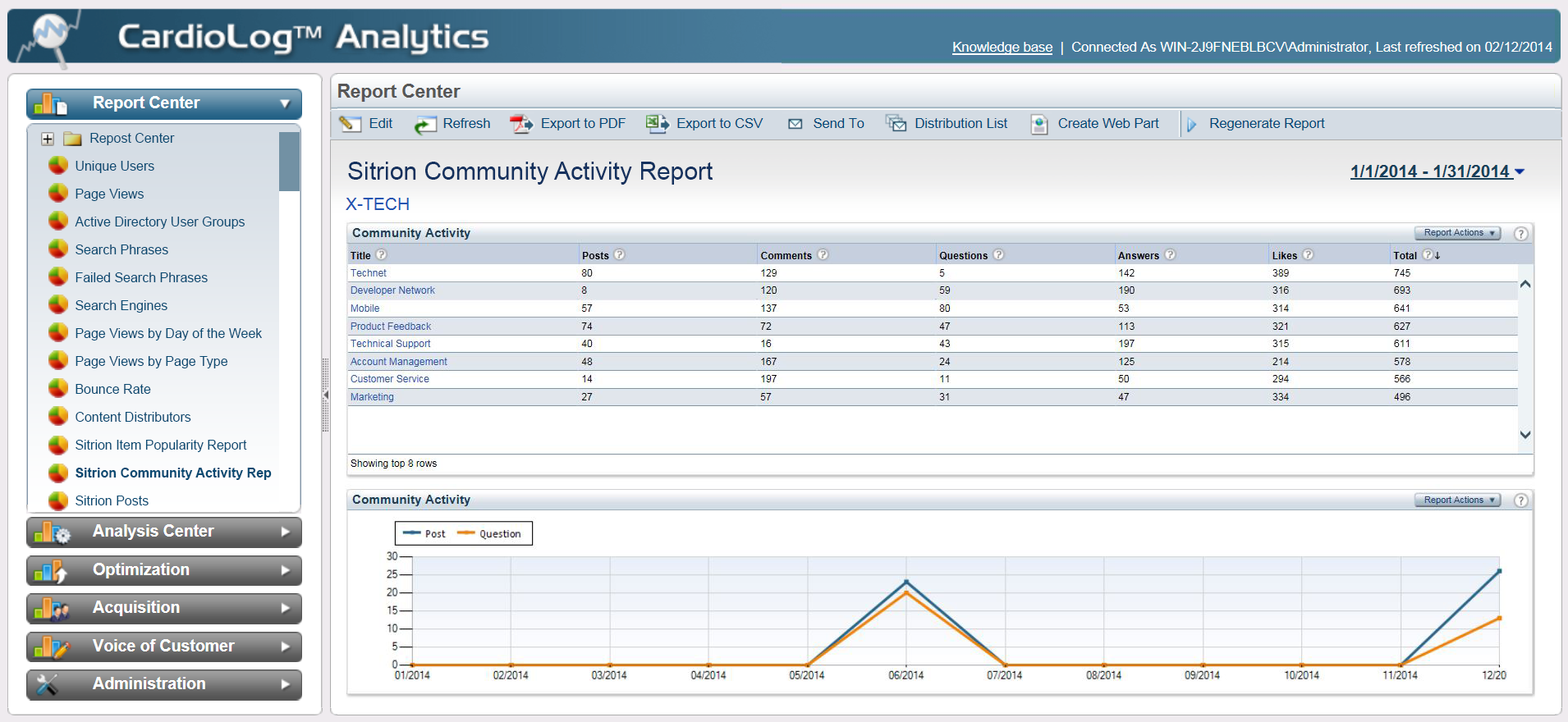
Task: Open the Technical Support community link
Action: click(390, 344)
